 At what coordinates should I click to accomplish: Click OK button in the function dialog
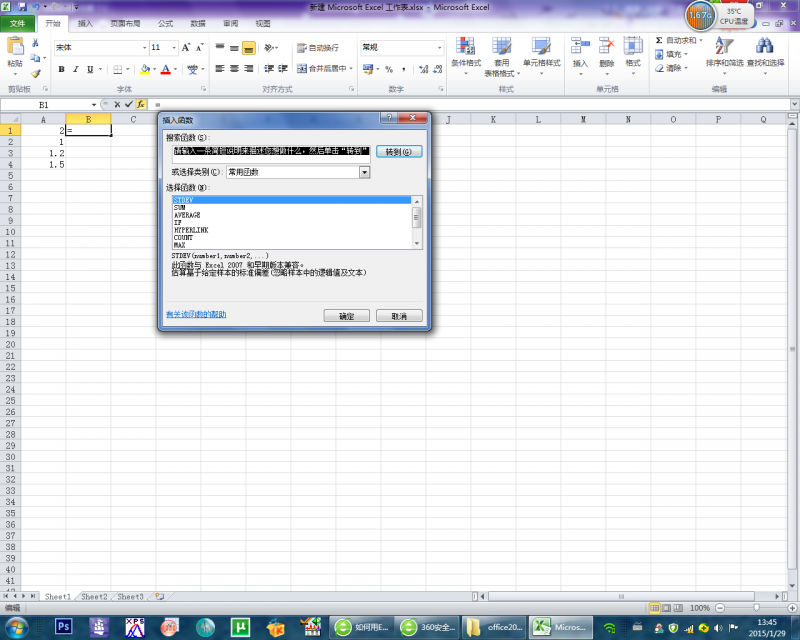(346, 316)
